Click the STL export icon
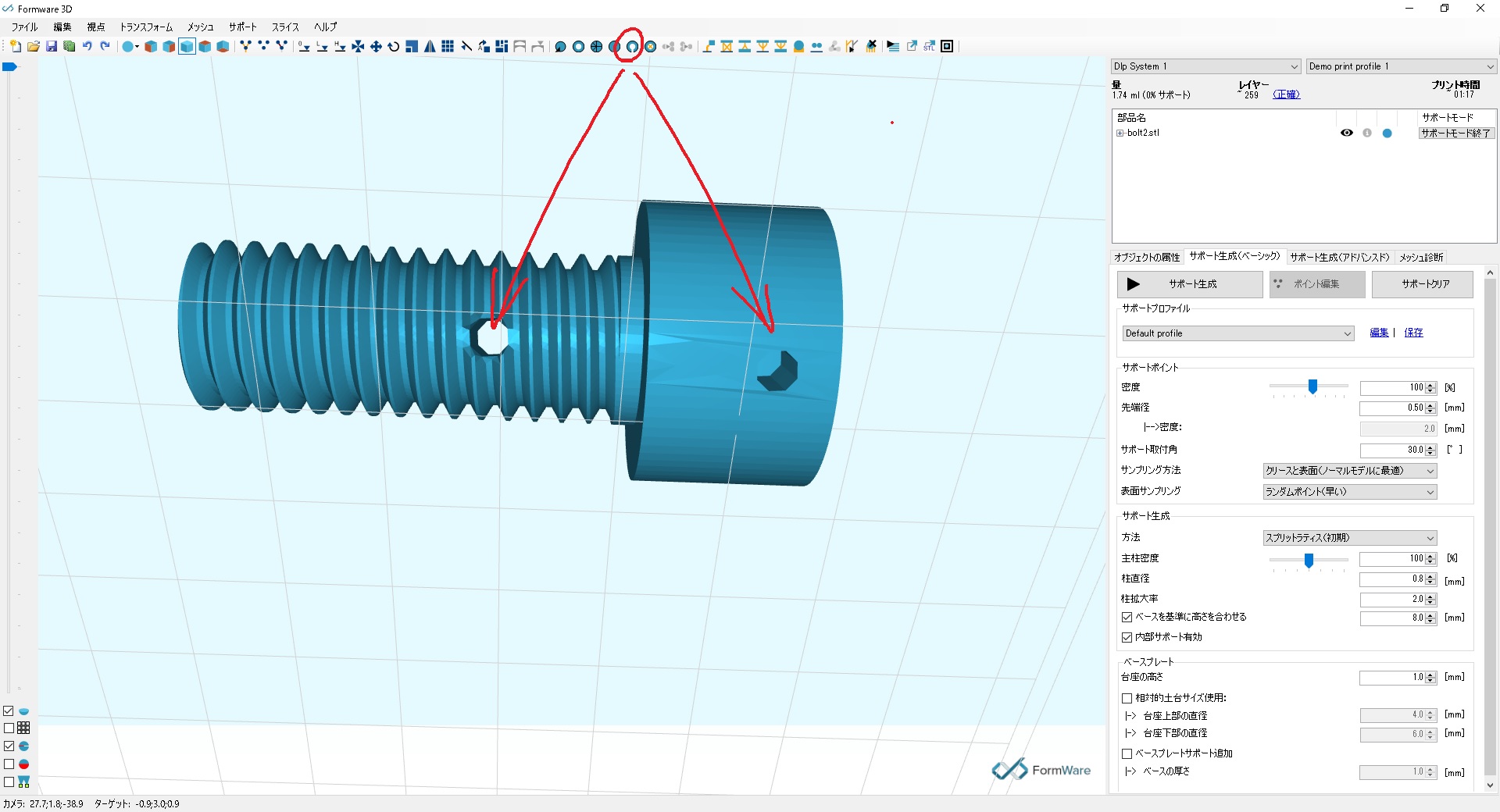1500x812 pixels. pos(929,47)
